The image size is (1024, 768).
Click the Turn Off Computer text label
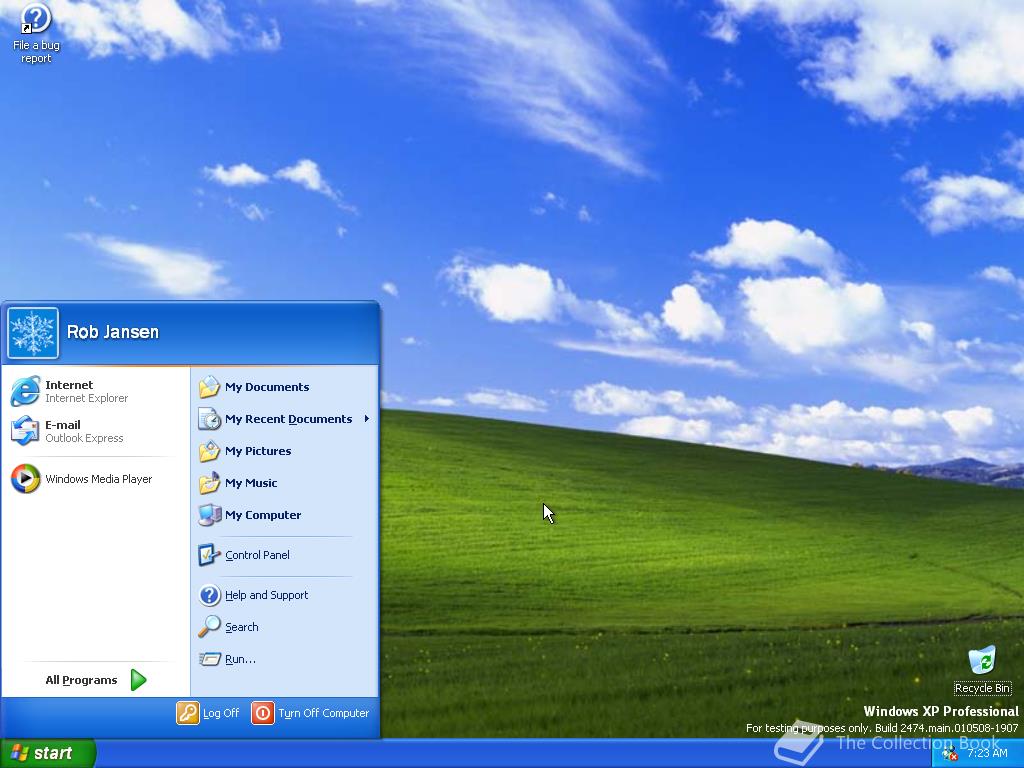pos(324,713)
